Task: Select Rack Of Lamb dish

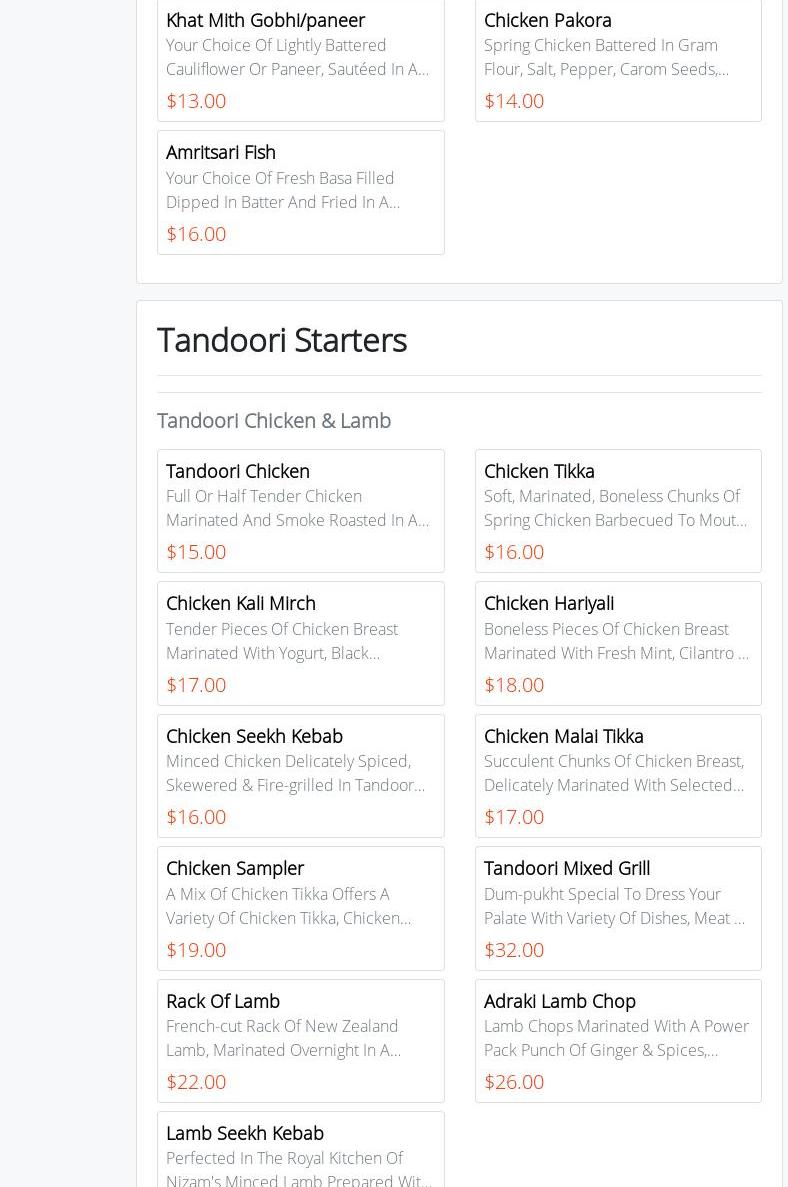Action: pos(223,1001)
